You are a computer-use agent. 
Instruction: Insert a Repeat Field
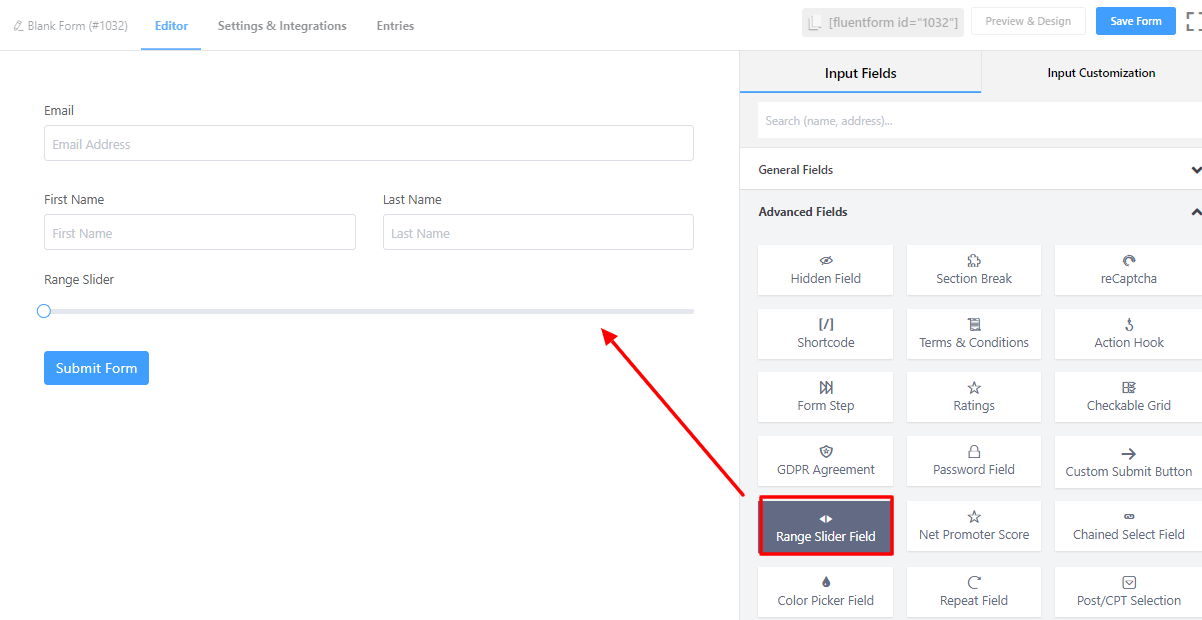pos(974,592)
